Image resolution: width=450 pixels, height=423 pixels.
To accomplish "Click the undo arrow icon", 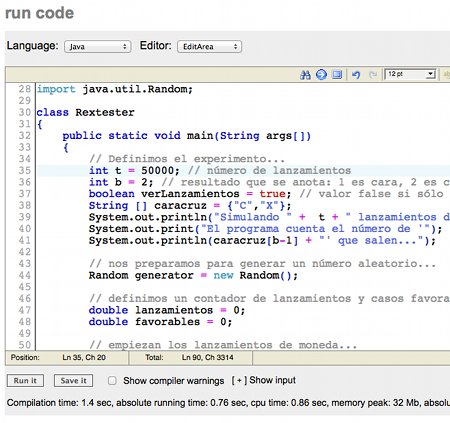I will pos(356,75).
